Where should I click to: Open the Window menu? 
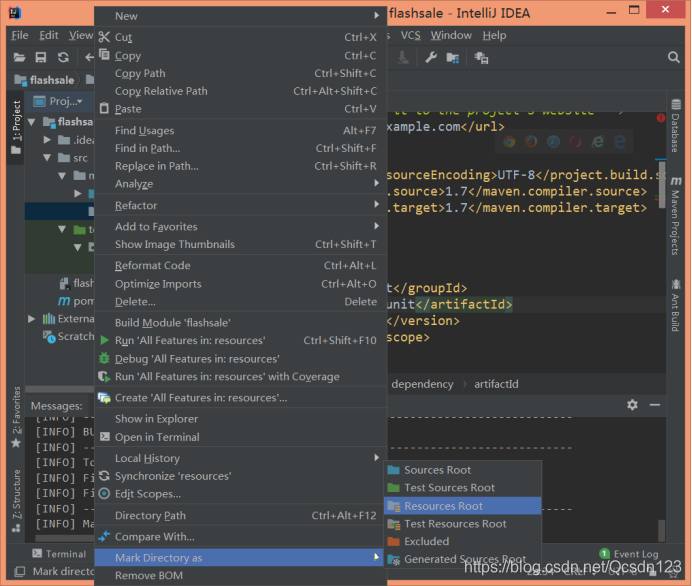coord(451,35)
